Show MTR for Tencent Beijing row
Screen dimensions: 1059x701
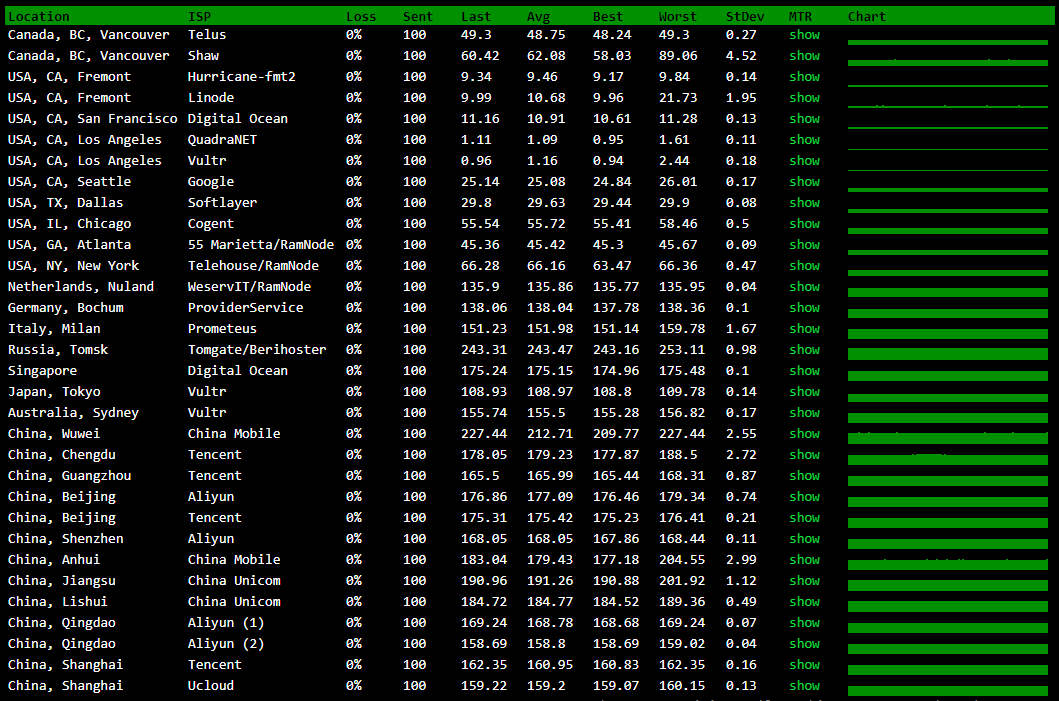click(804, 517)
